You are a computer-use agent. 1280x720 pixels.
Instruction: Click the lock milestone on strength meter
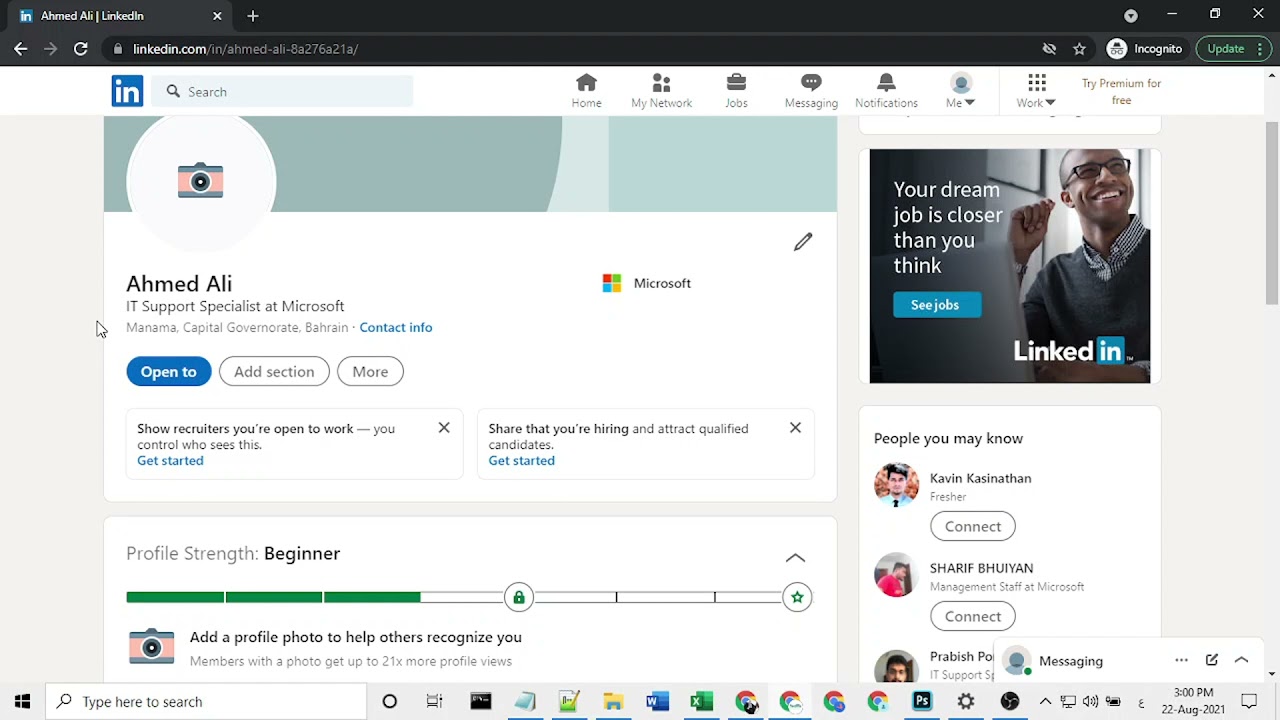click(x=518, y=597)
